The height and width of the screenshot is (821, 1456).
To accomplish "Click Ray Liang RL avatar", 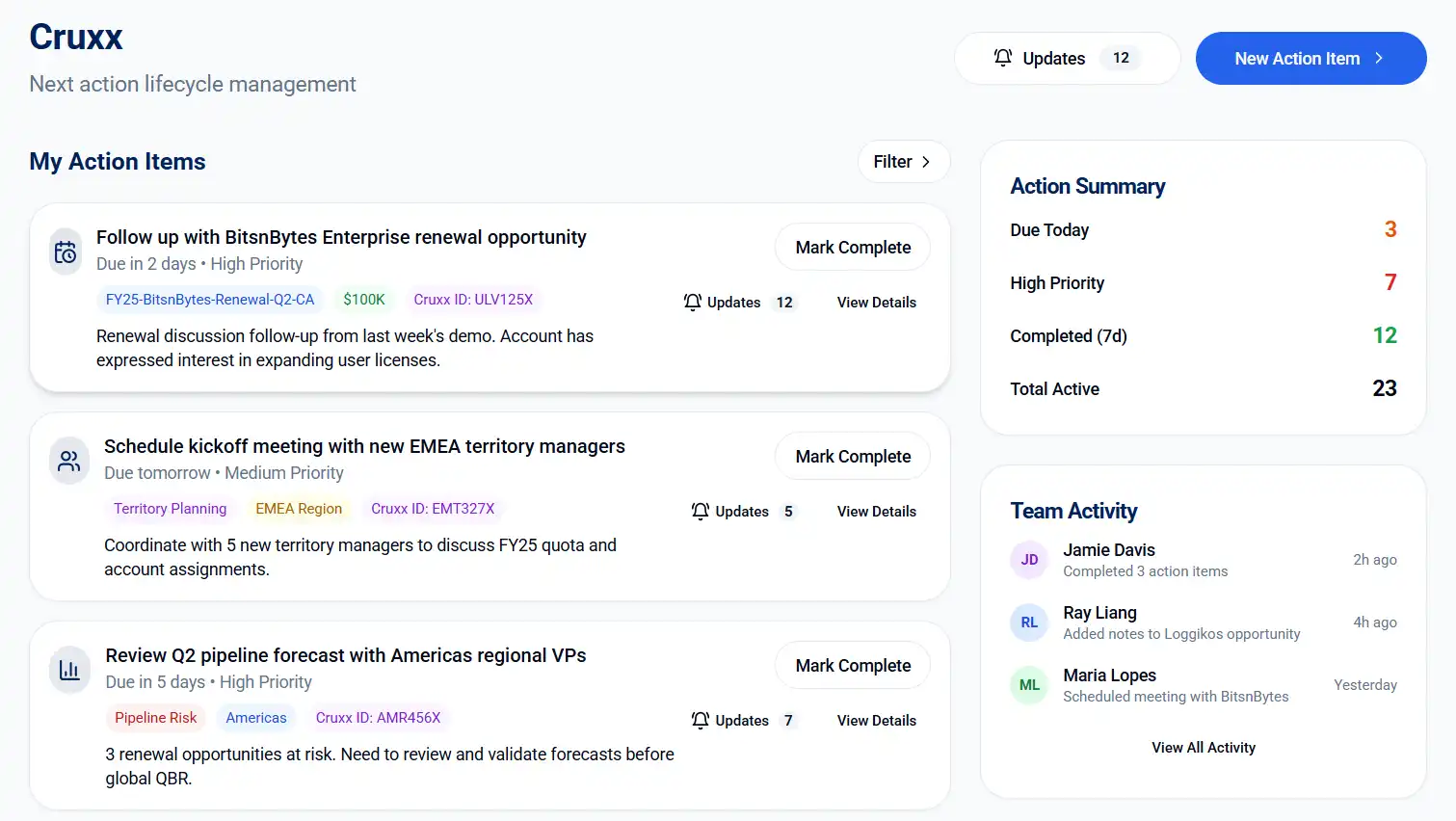I will point(1029,622).
